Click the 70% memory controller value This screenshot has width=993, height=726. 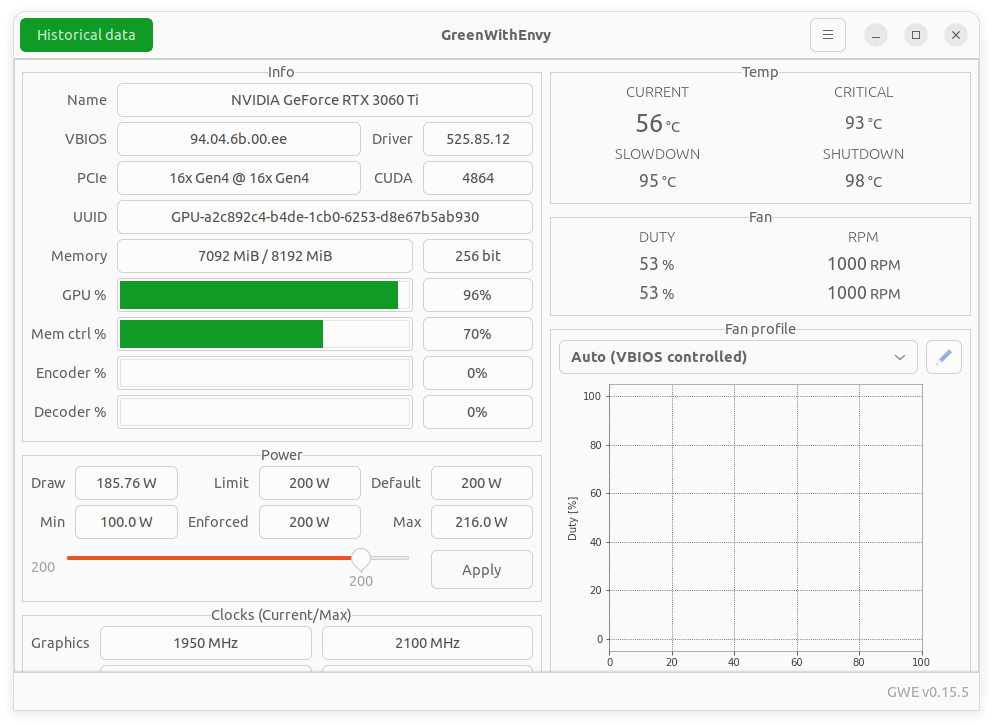point(478,334)
